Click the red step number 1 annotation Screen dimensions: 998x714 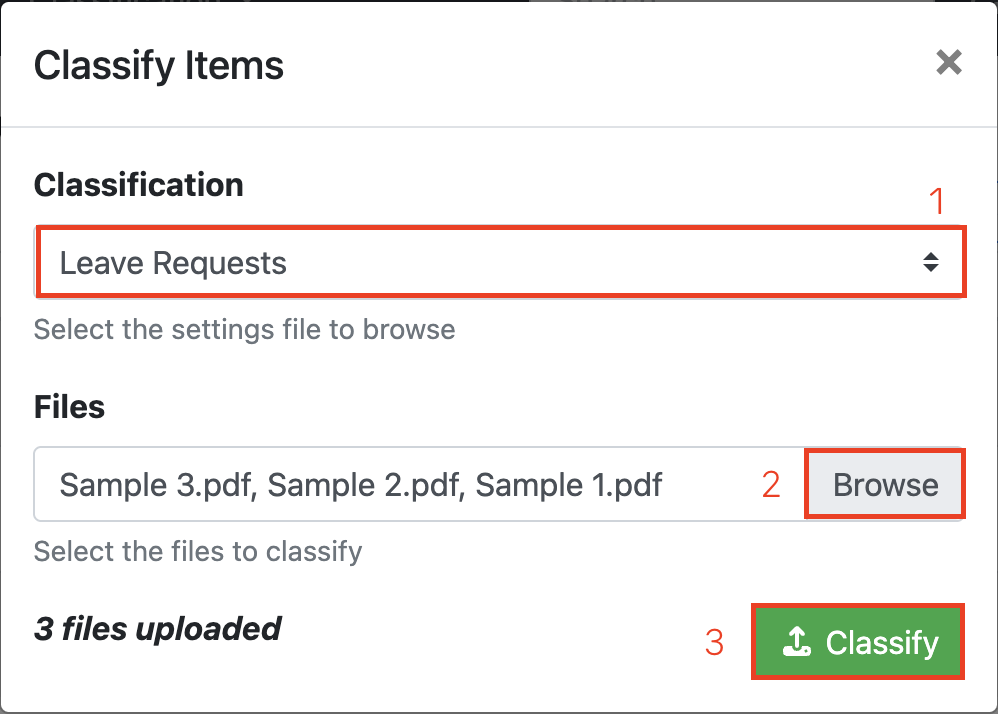click(x=936, y=201)
